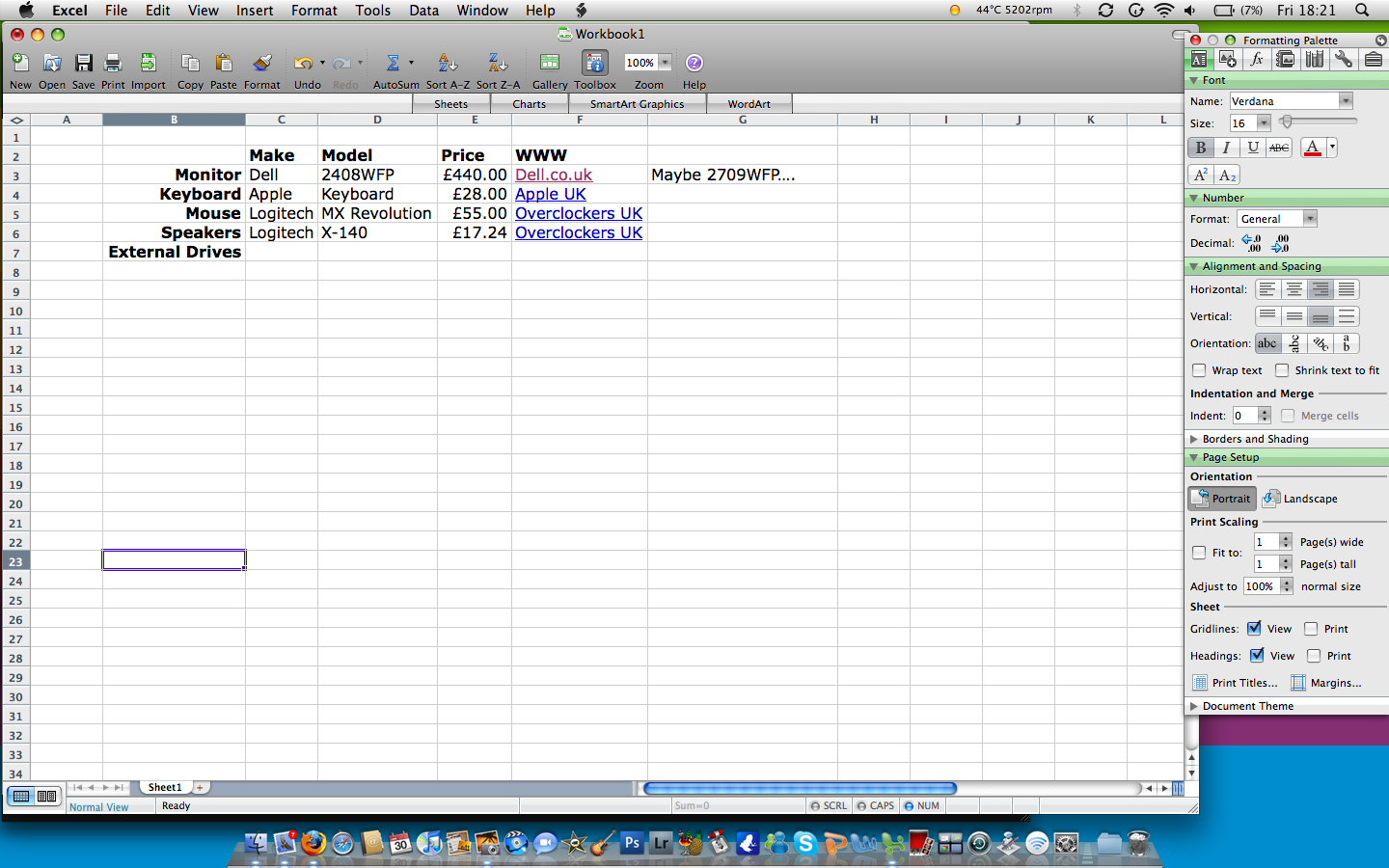The width and height of the screenshot is (1389, 868).
Task: Apply Superscript in Formatting Palette
Action: pyautogui.click(x=1201, y=175)
